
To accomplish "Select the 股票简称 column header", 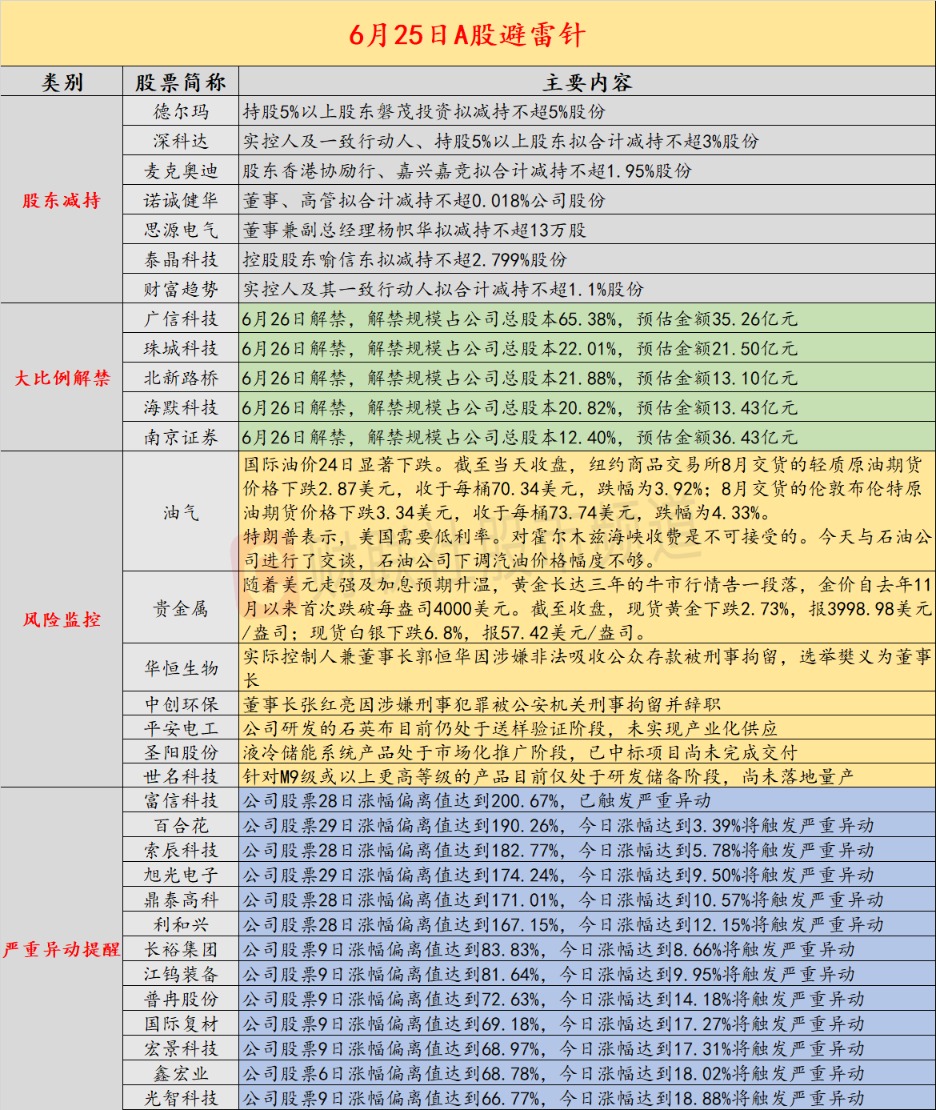I will [x=181, y=82].
